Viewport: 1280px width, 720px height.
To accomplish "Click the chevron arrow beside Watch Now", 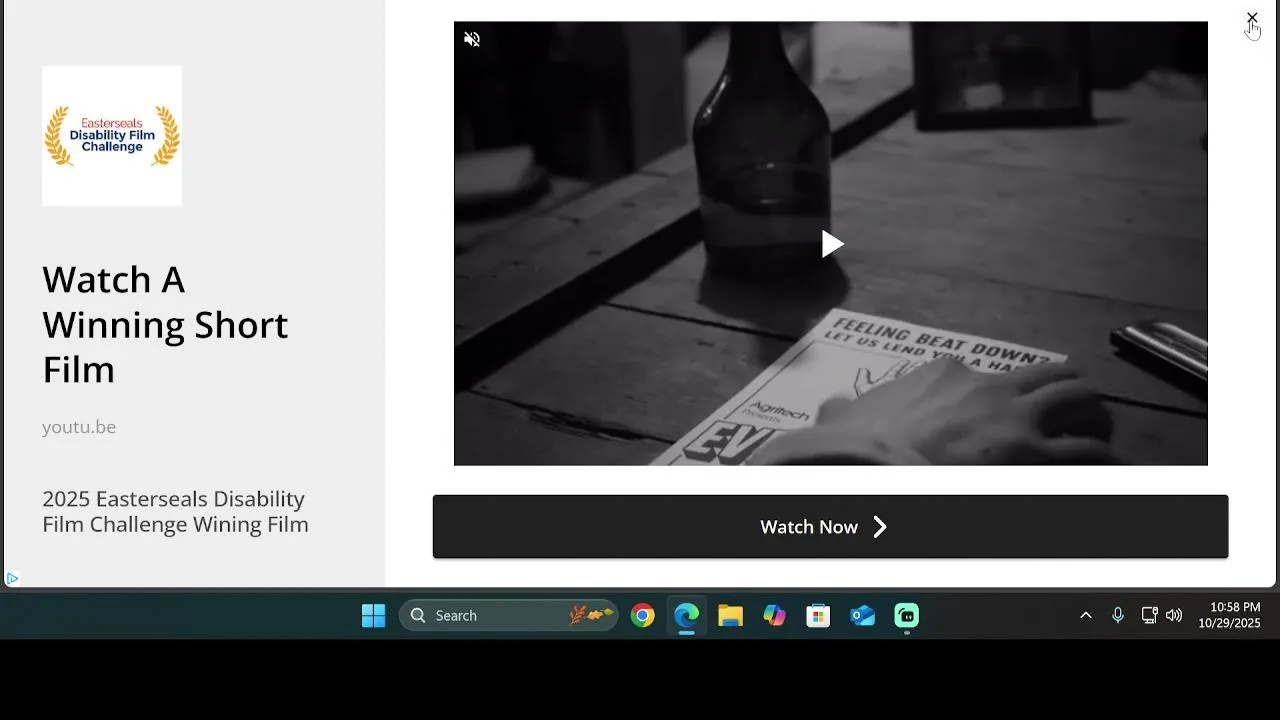I will click(880, 527).
